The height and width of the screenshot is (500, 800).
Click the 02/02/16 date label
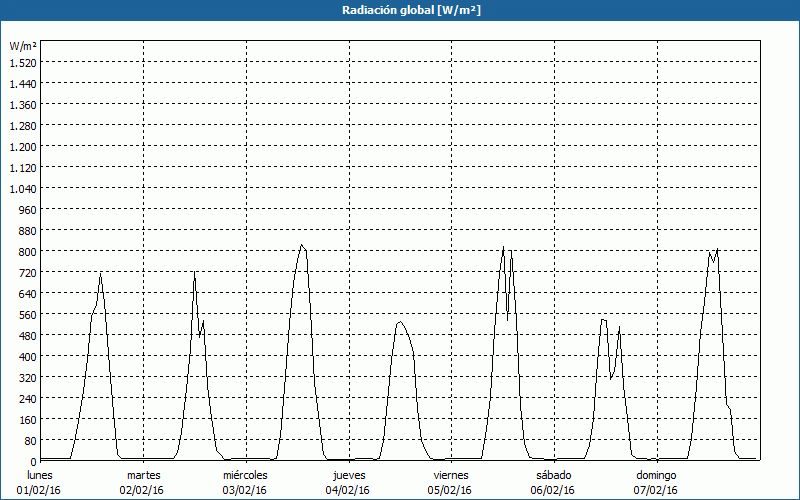pos(142,490)
